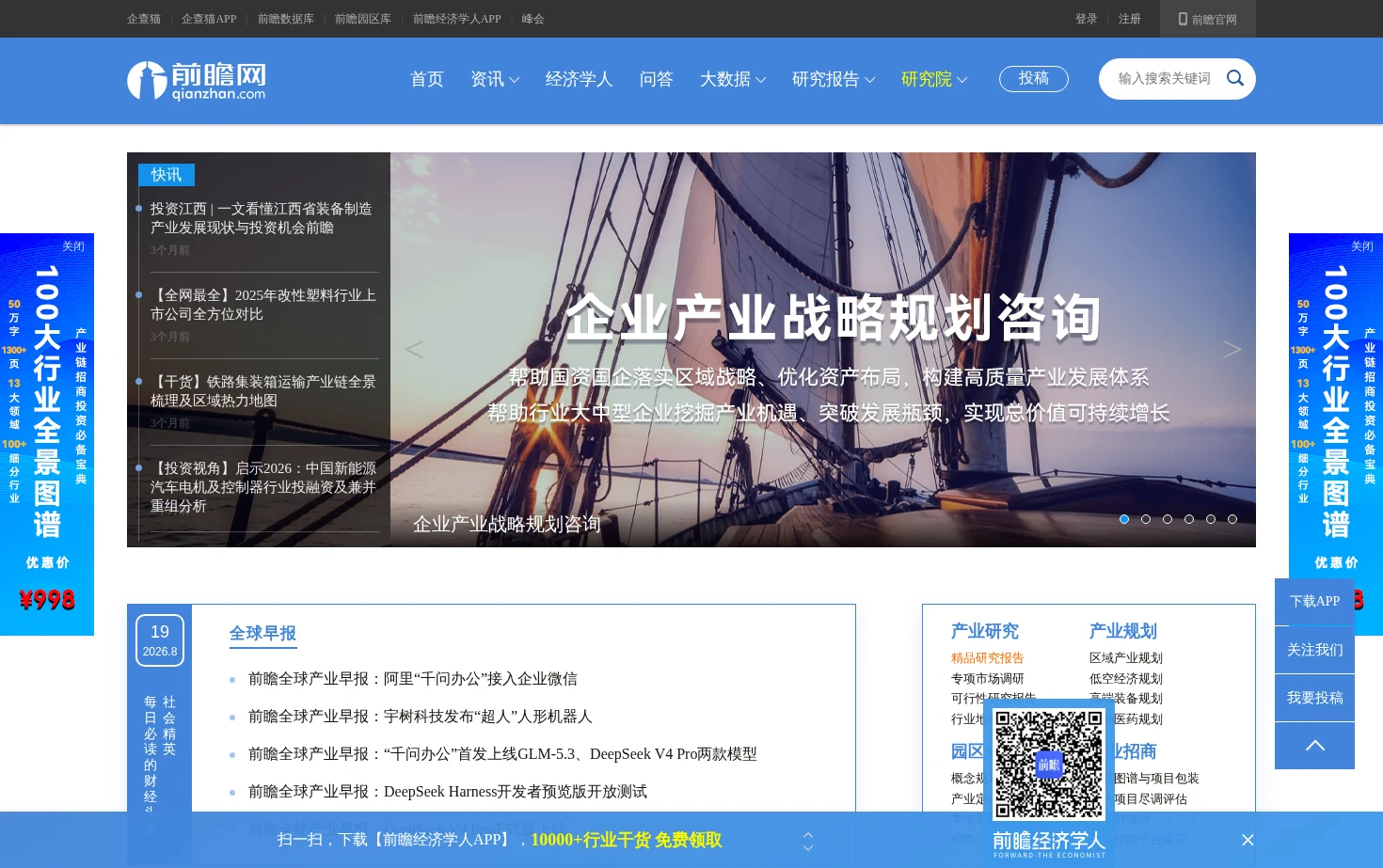This screenshot has height=868, width=1383.
Task: Show next carousel slide arrow
Action: (1232, 349)
